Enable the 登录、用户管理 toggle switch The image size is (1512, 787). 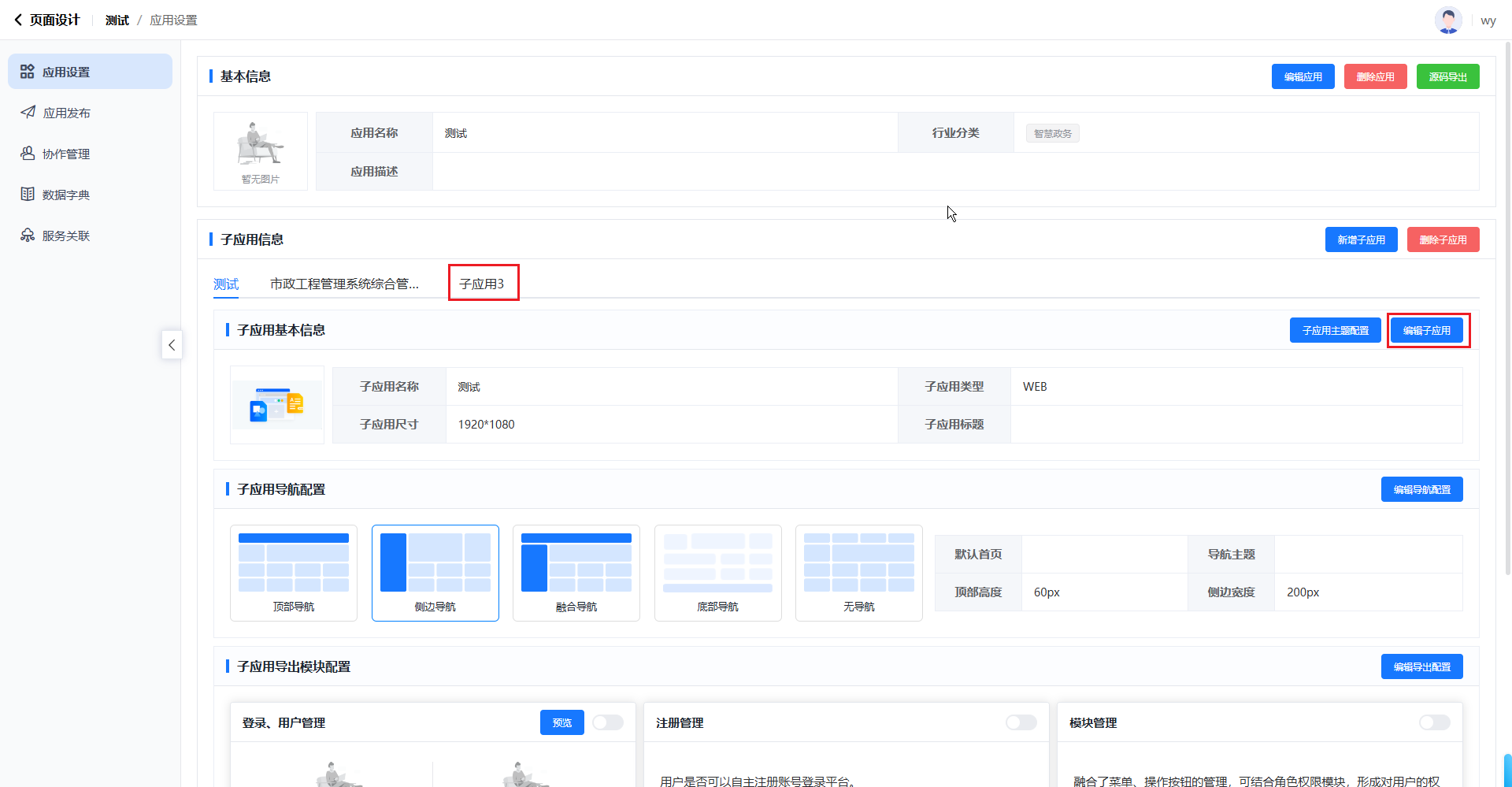click(607, 722)
